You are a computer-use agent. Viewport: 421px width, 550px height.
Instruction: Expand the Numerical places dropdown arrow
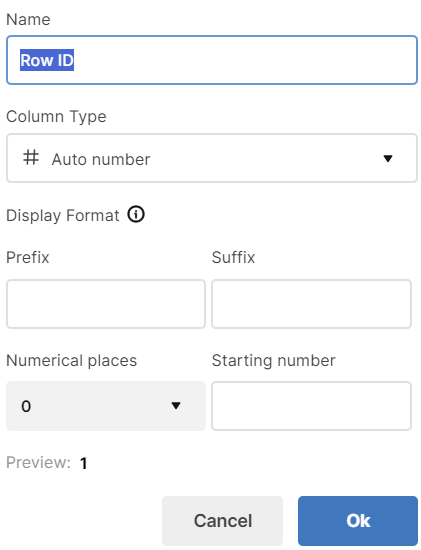tap(176, 406)
